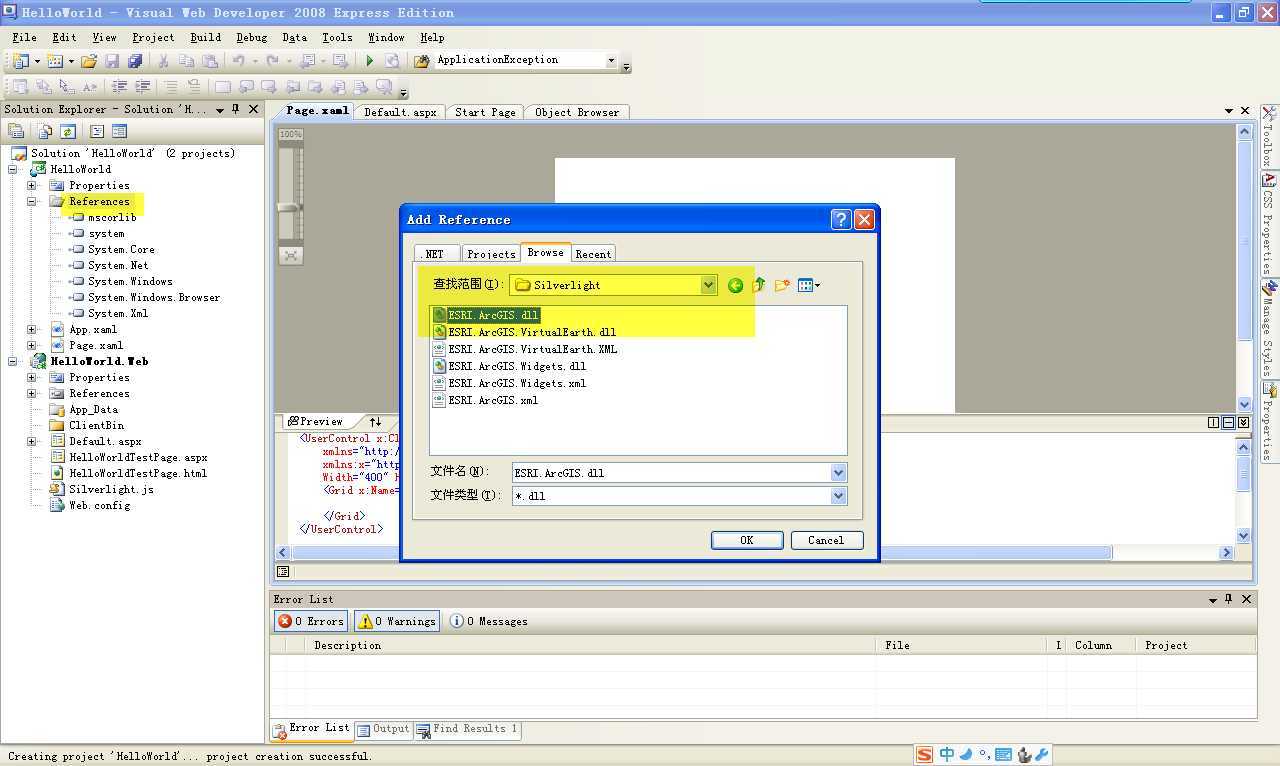The height and width of the screenshot is (766, 1280).
Task: Go back with the green arrow in Add Reference
Action: pyautogui.click(x=735, y=285)
